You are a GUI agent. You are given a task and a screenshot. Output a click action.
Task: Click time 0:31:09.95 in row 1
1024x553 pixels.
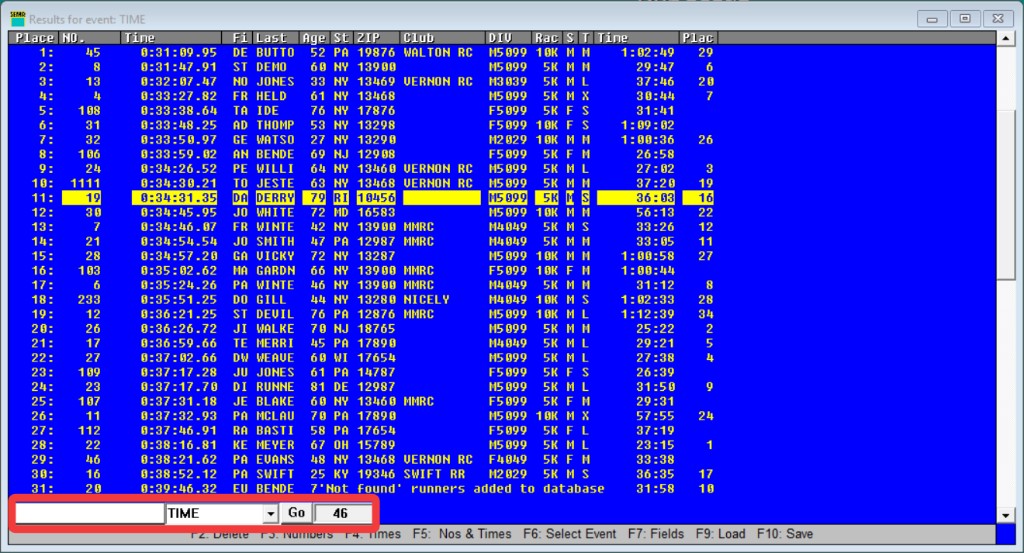[x=179, y=52]
